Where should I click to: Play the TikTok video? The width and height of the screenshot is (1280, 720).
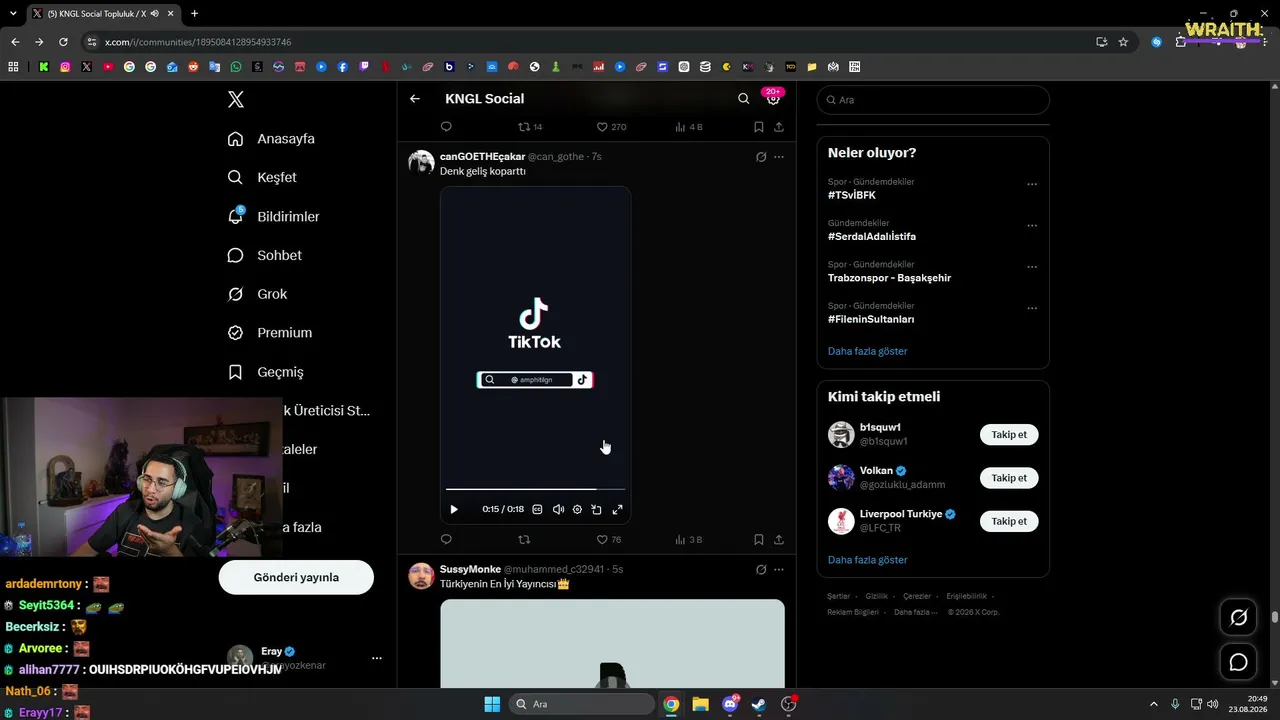(454, 509)
